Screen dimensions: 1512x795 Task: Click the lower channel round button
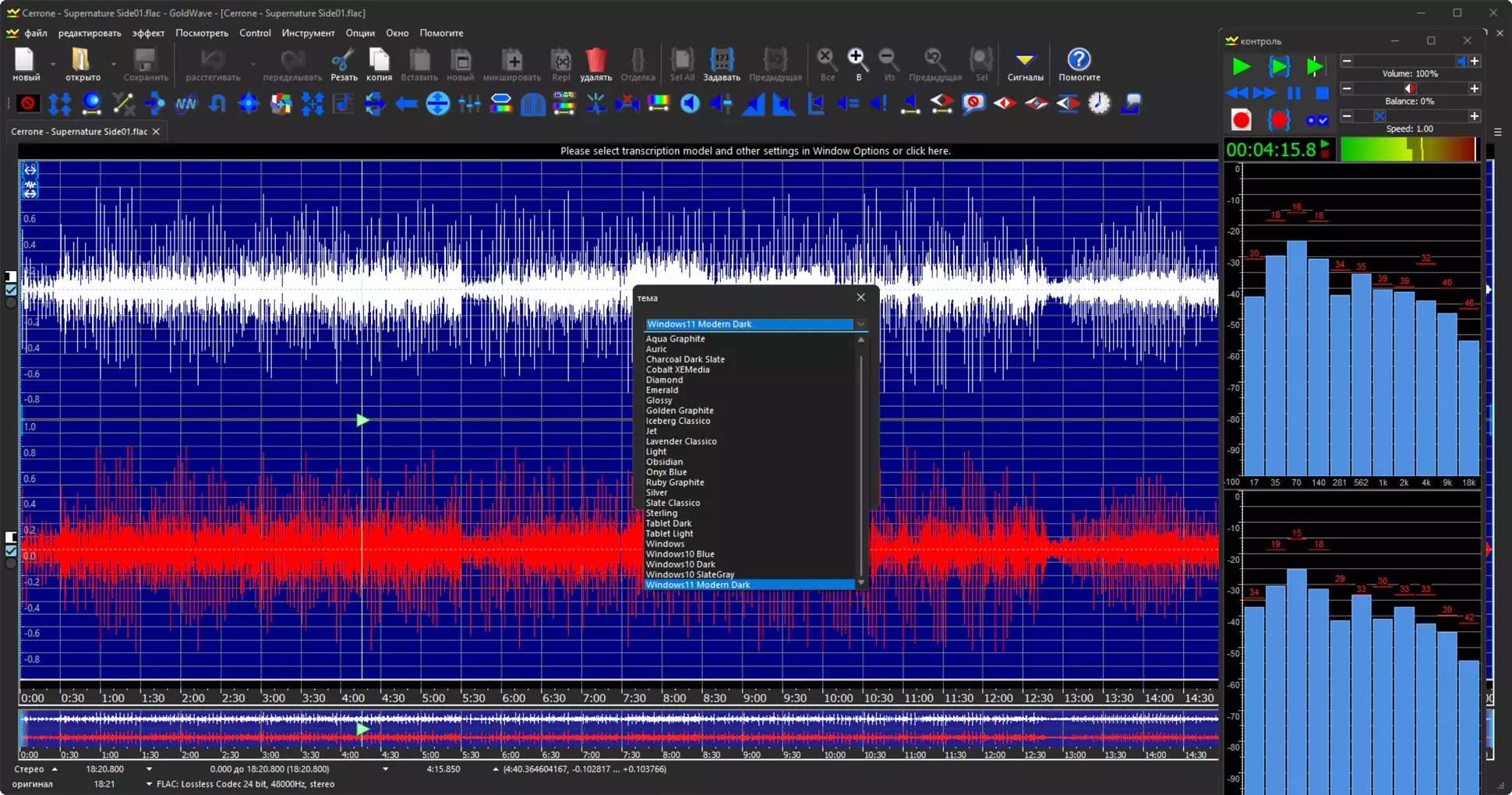[11, 564]
